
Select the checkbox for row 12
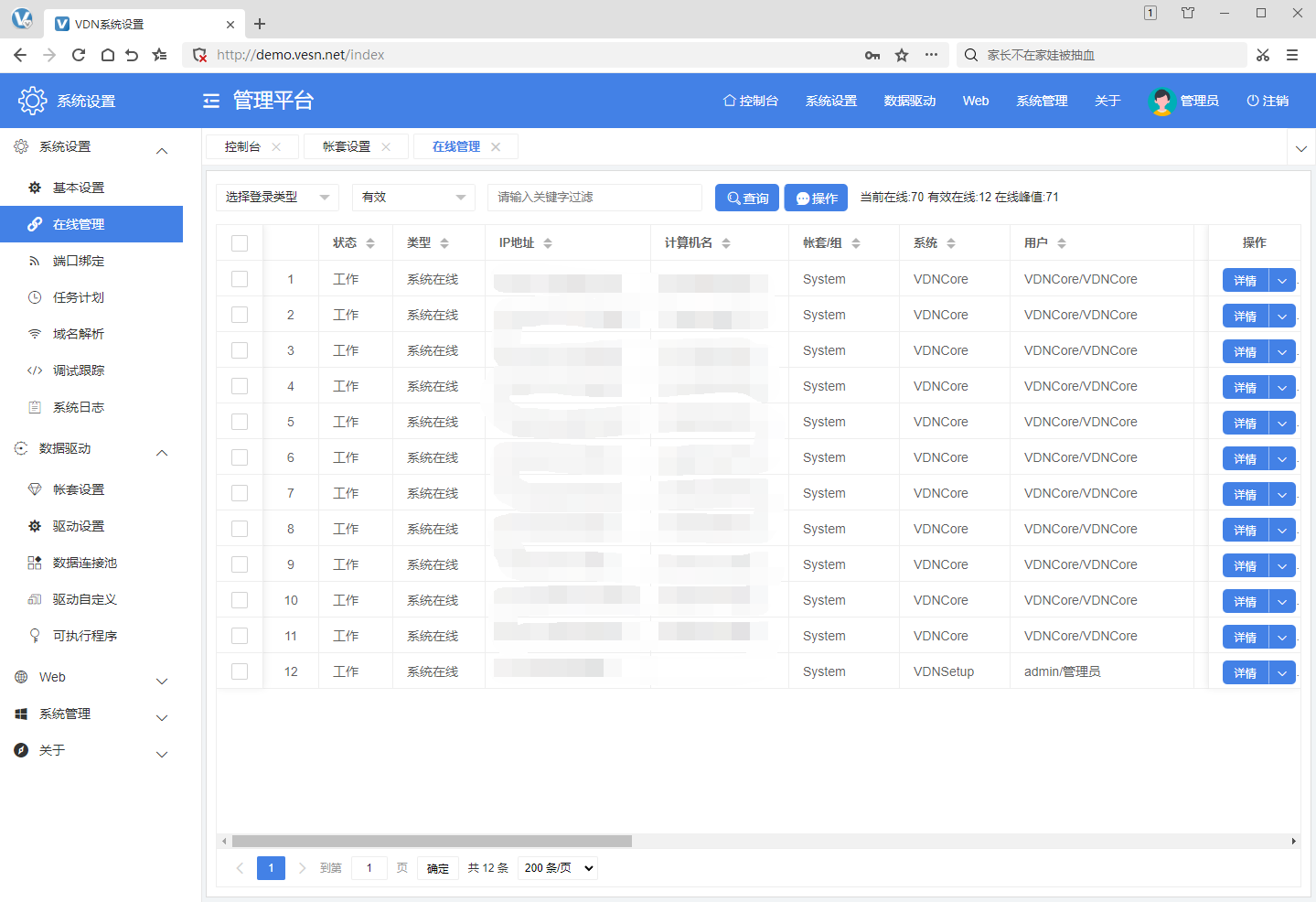[240, 671]
